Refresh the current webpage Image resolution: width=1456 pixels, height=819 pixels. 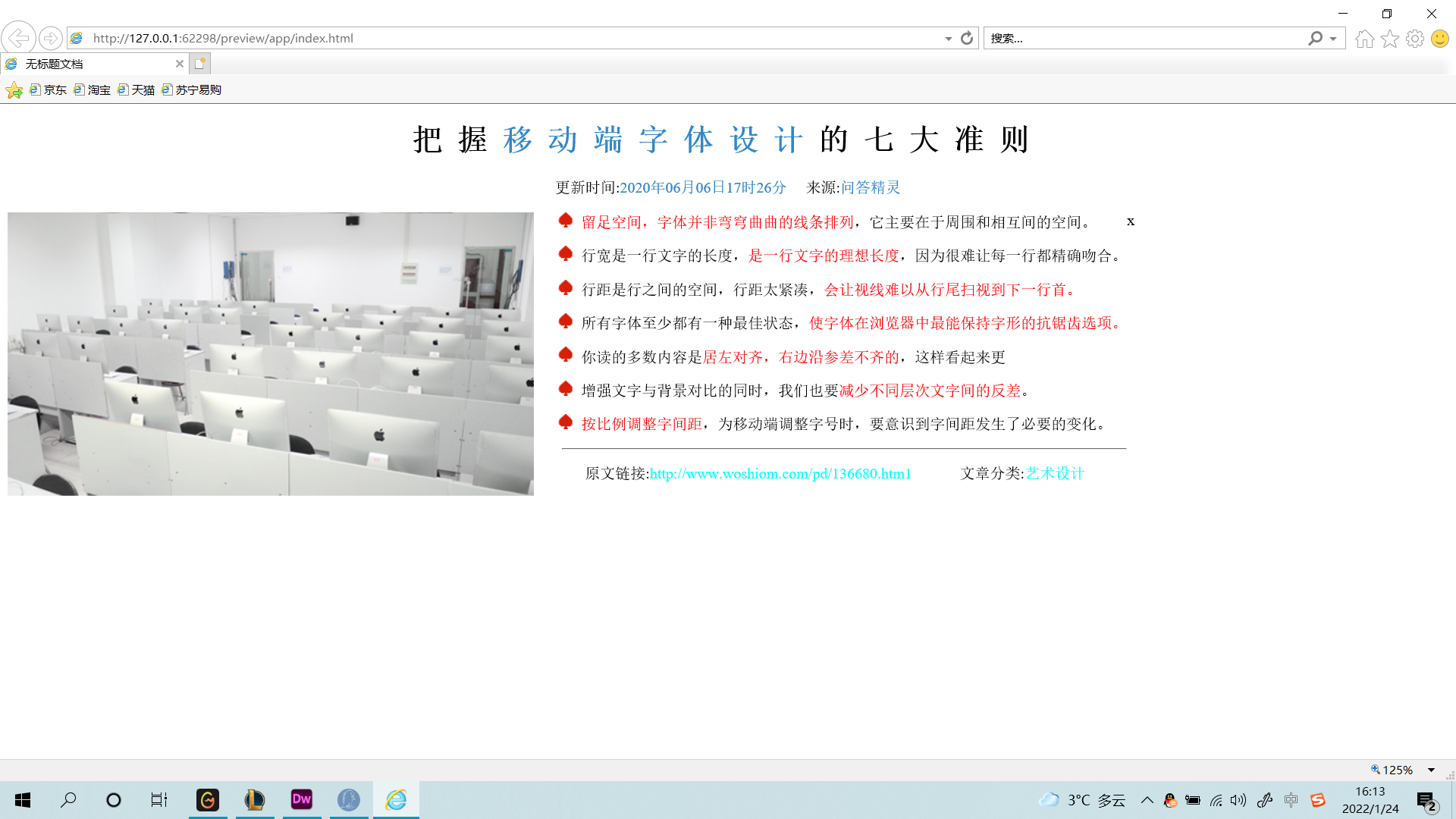click(x=965, y=38)
